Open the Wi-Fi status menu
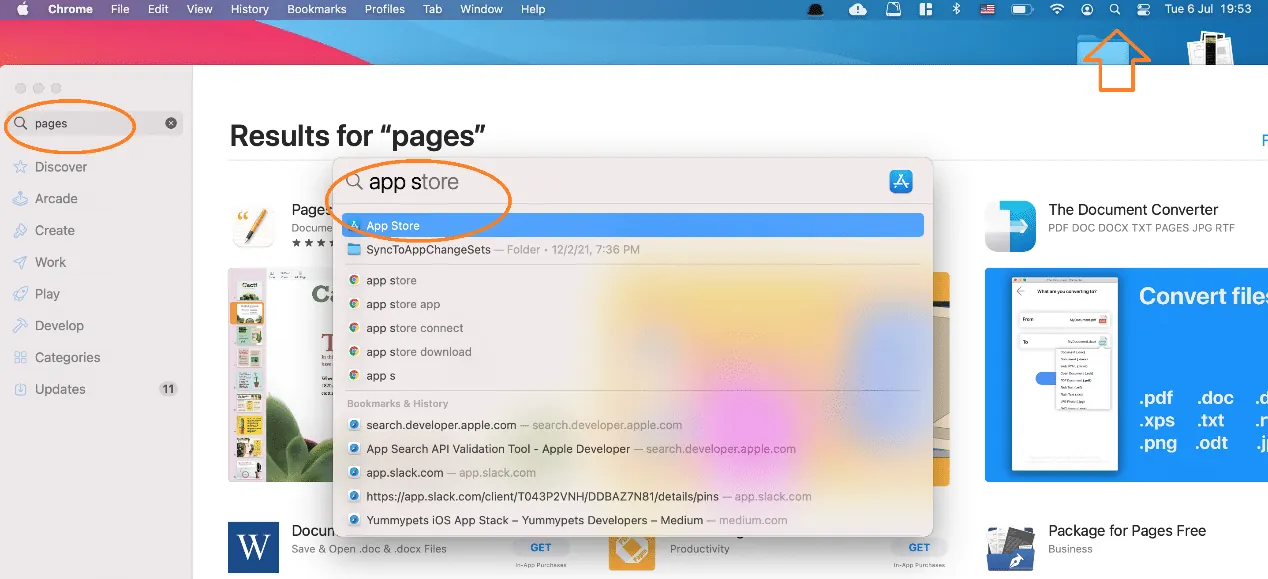 [x=1057, y=9]
